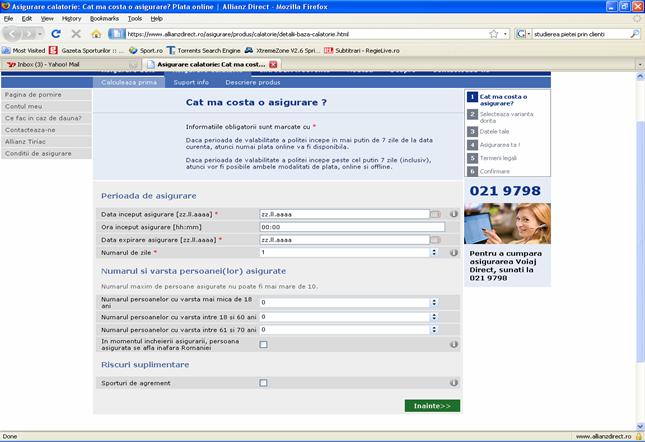The image size is (645, 442).
Task: Bookmark this page with the star icon
Action: click(494, 34)
